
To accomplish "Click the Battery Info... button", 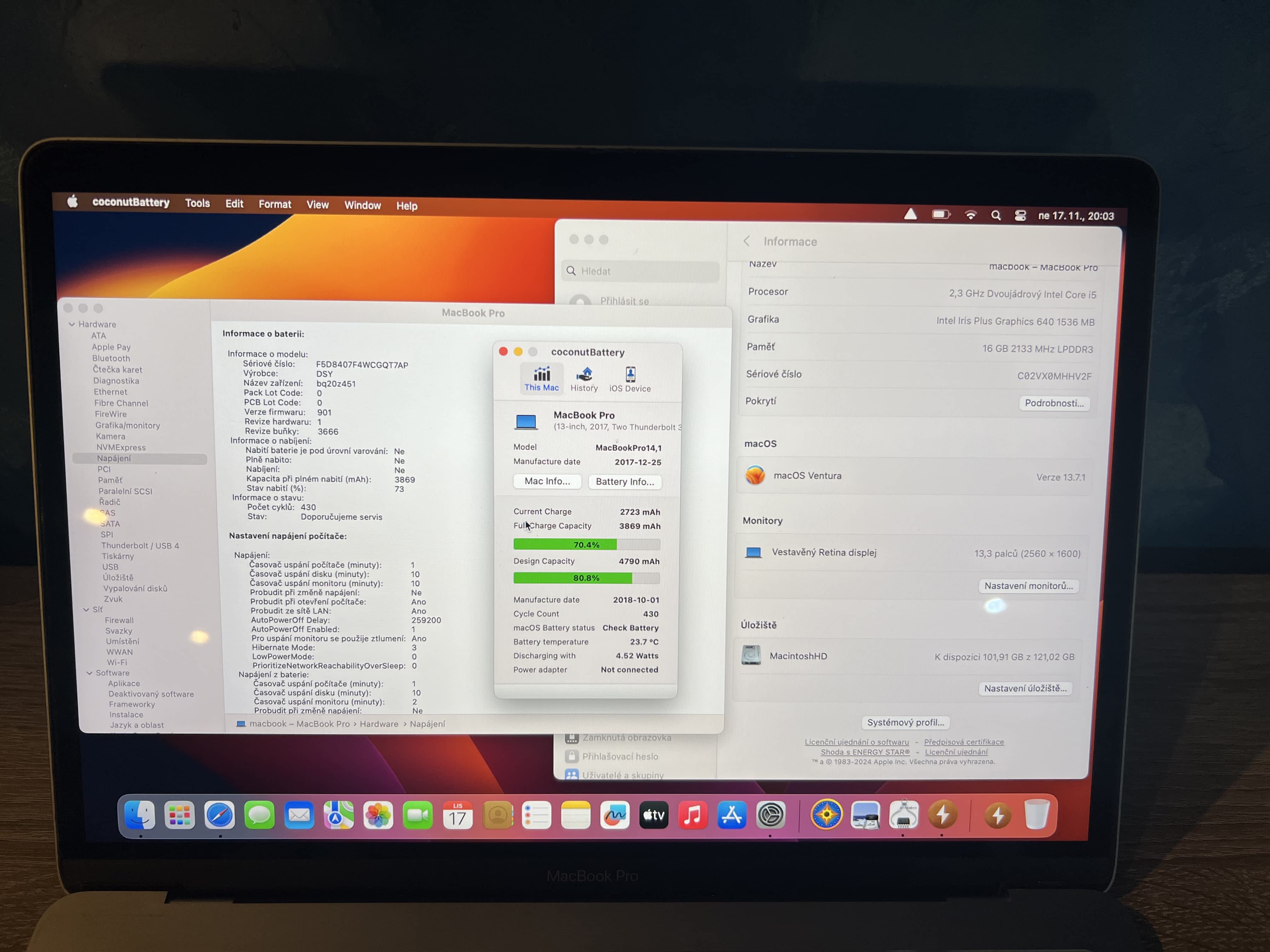I will tap(625, 481).
